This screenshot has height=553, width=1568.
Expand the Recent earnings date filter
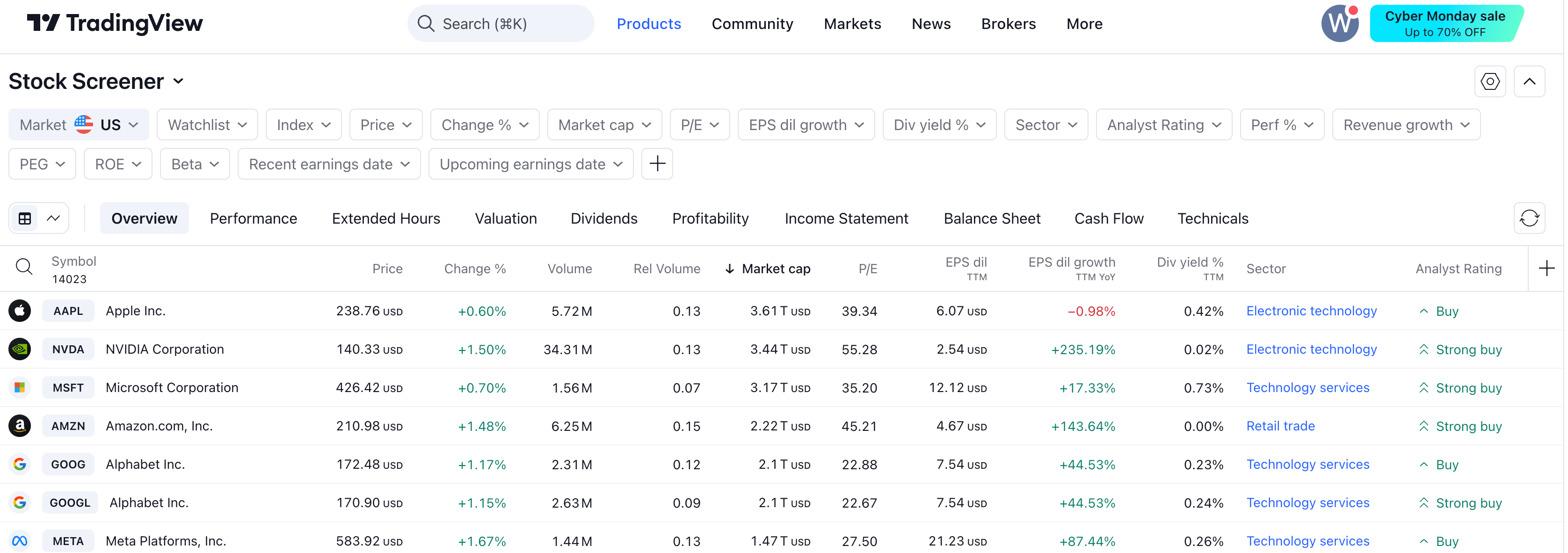pos(329,164)
